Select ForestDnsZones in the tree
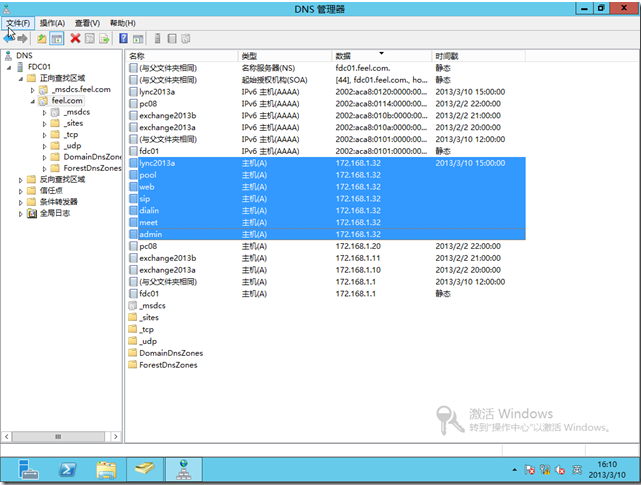Image resolution: width=641 pixels, height=485 pixels. coord(92,168)
